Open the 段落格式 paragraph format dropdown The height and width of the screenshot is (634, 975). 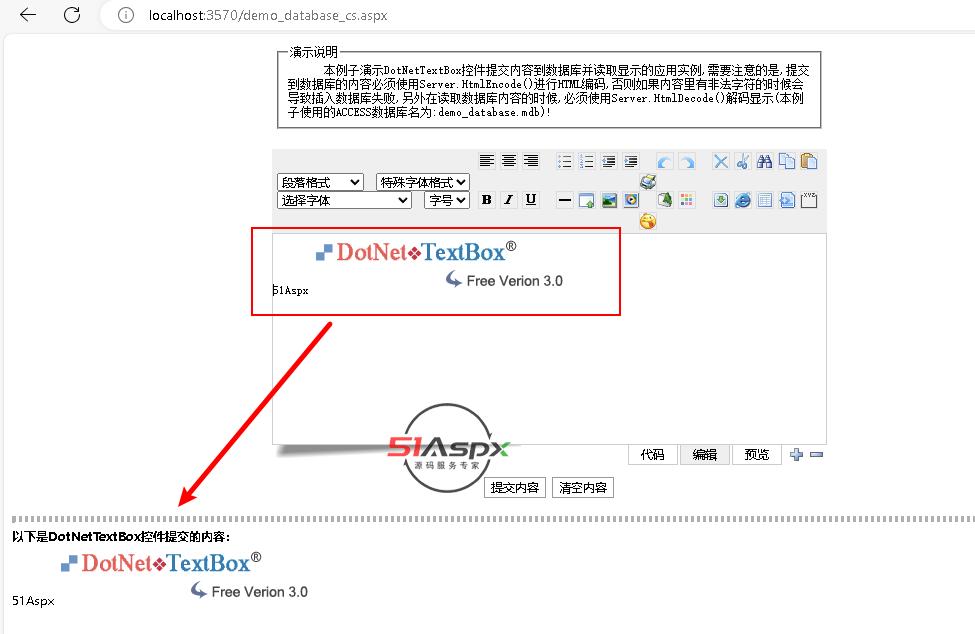320,182
